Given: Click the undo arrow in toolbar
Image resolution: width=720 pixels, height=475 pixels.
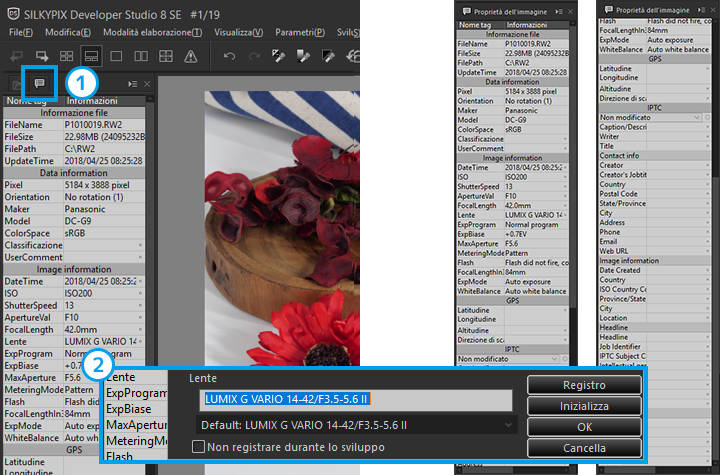Looking at the screenshot, I should (229, 57).
